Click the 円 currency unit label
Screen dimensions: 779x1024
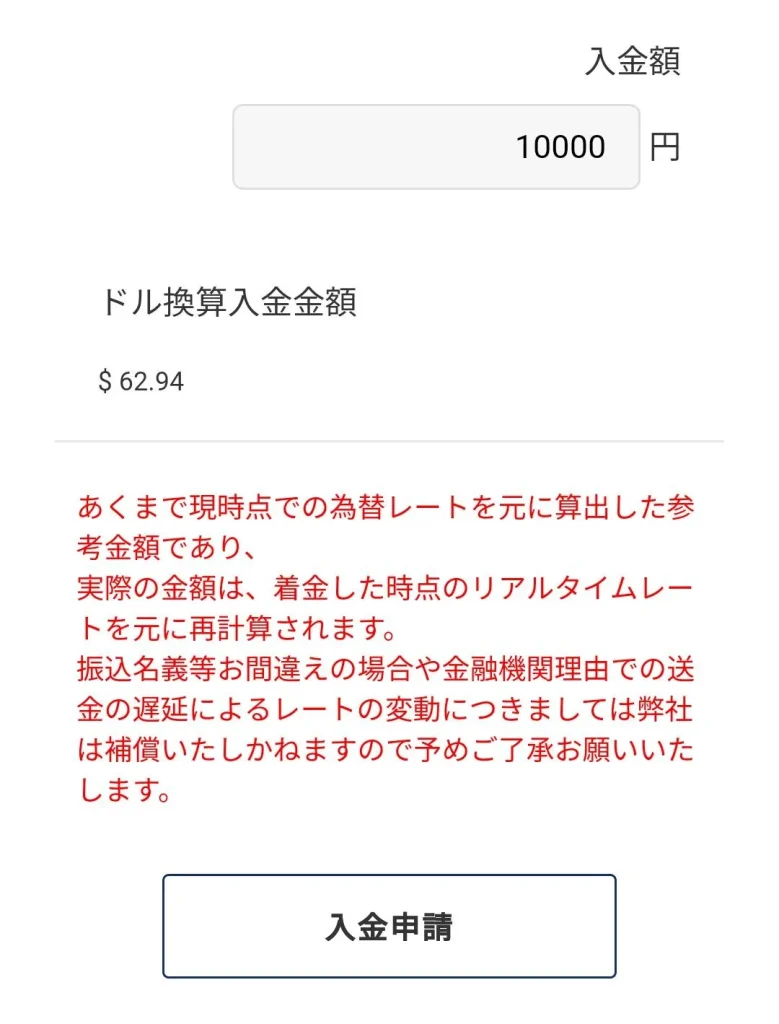(664, 148)
